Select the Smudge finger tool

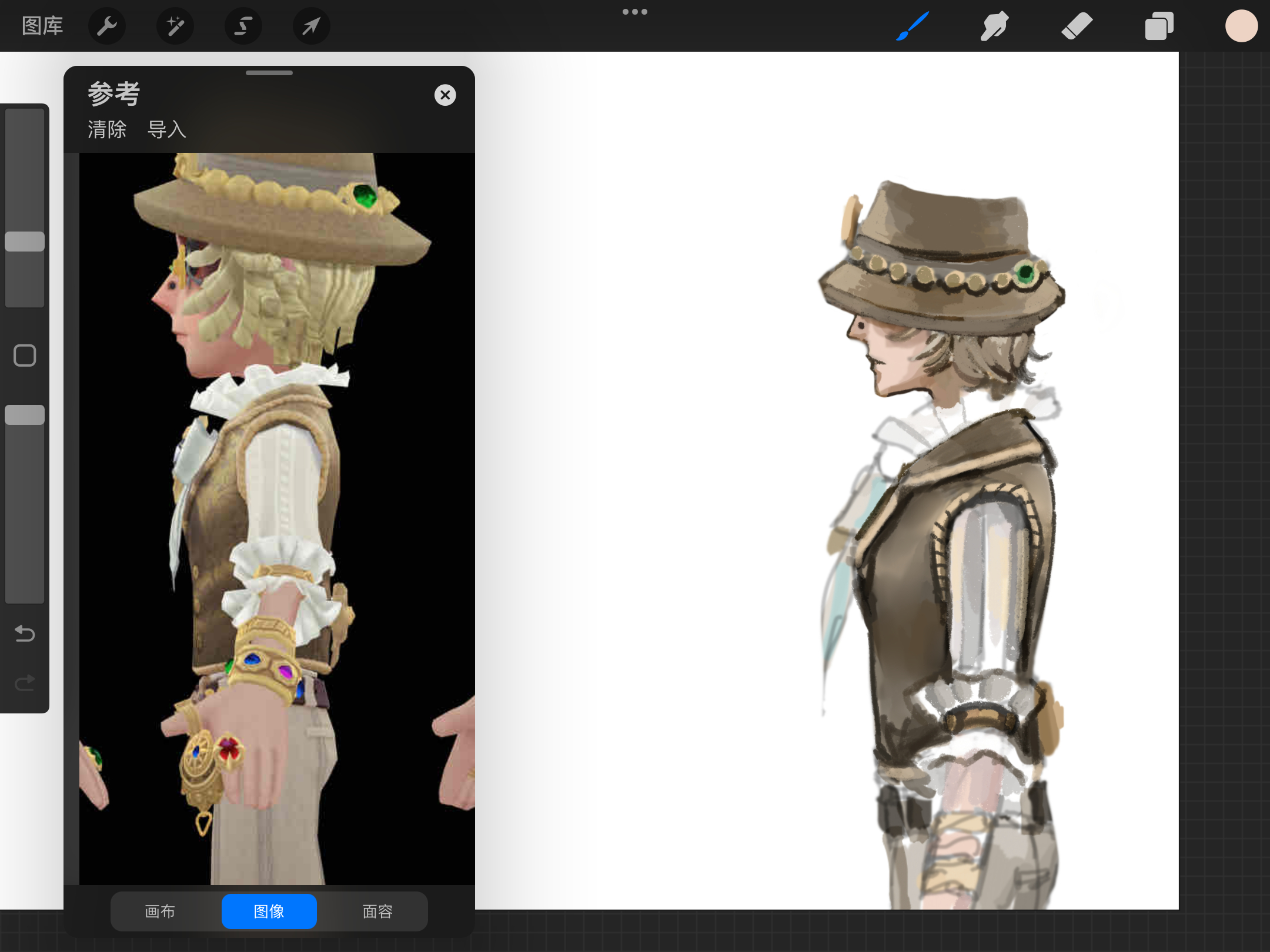click(x=994, y=26)
